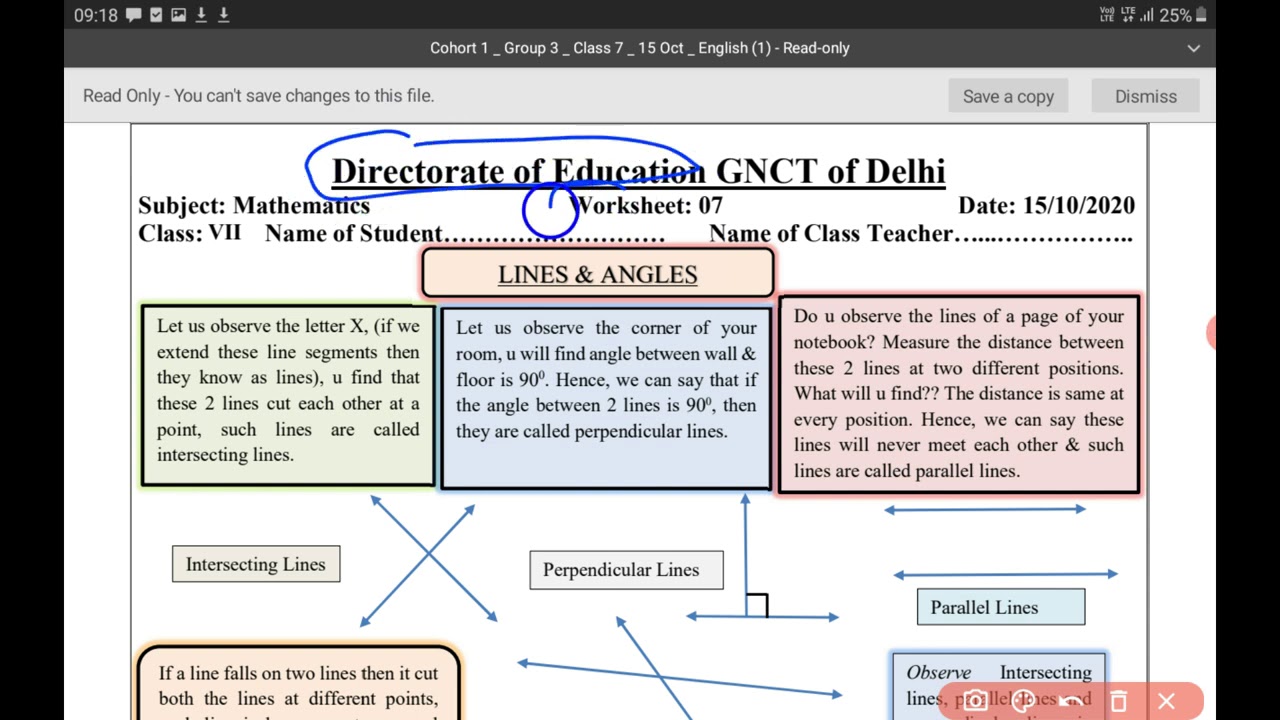Save a copy of the read-only file
Image resolution: width=1280 pixels, height=720 pixels.
pos(1008,96)
